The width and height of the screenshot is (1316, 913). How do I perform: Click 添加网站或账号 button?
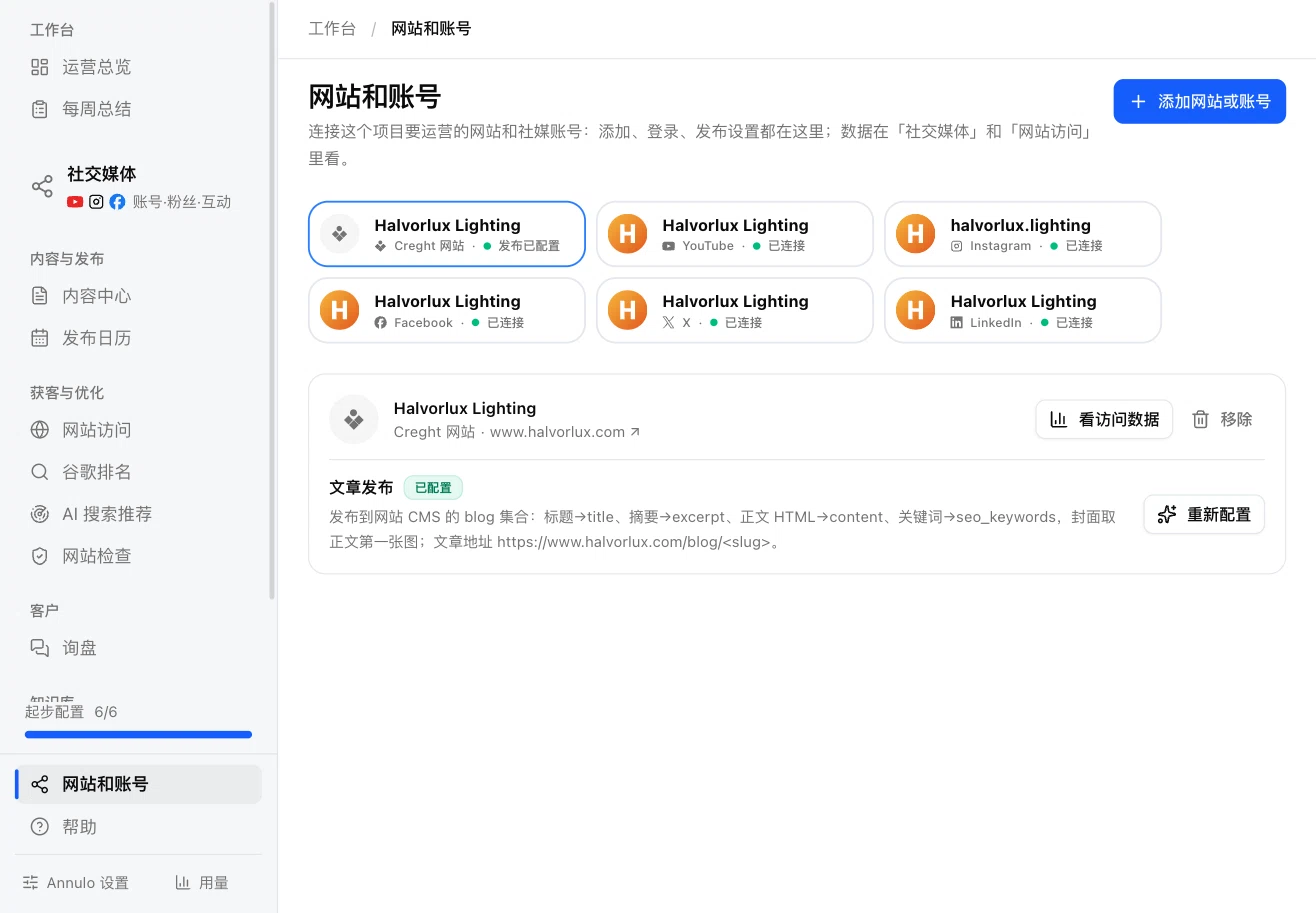[1199, 101]
